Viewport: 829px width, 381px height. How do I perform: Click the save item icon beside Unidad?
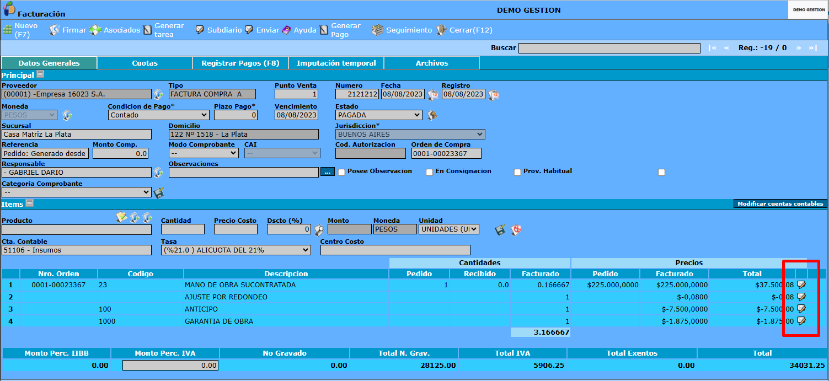(500, 229)
